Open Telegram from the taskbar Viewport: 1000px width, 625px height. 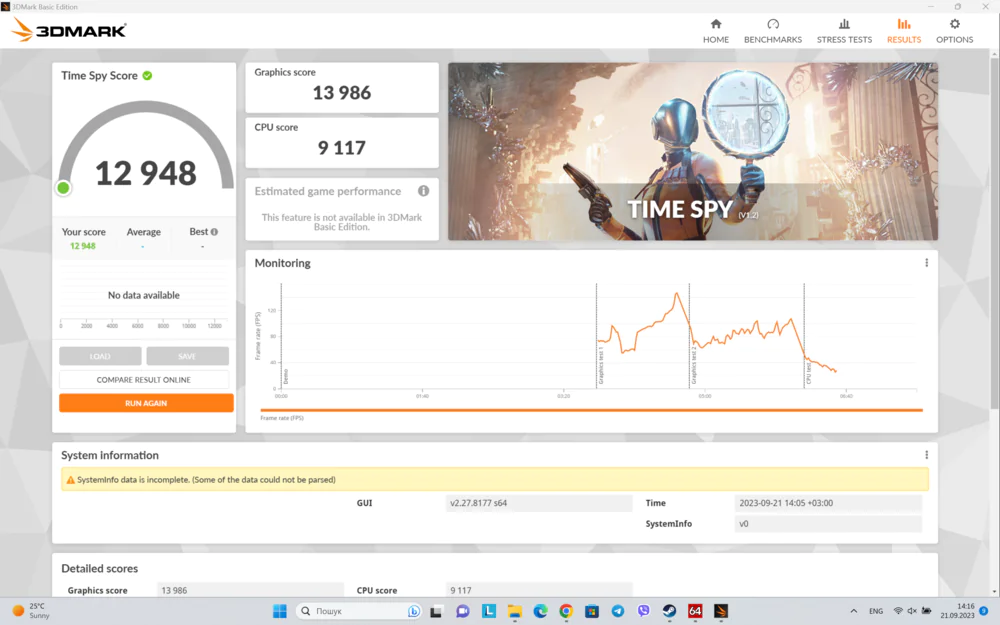[x=617, y=611]
